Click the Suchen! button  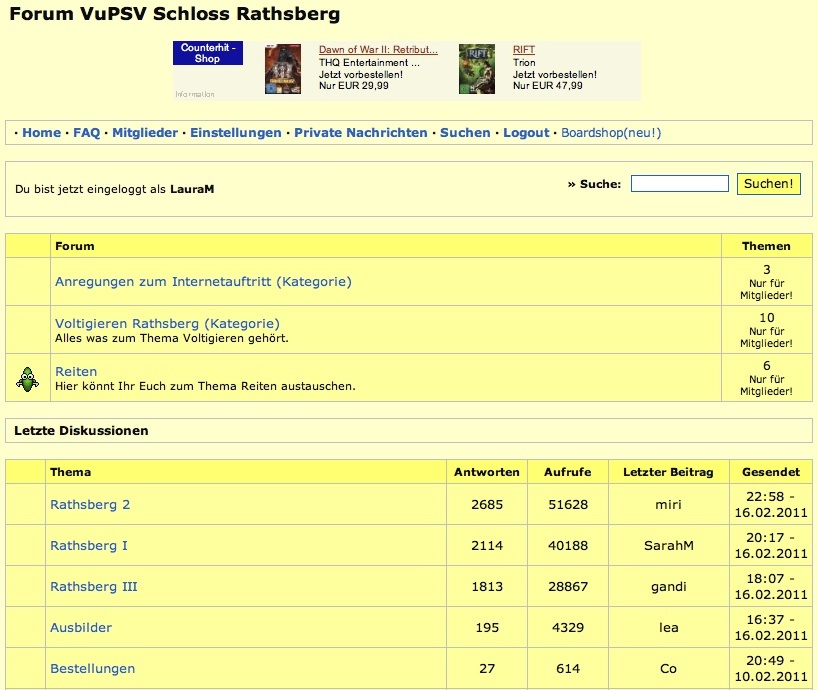[768, 184]
